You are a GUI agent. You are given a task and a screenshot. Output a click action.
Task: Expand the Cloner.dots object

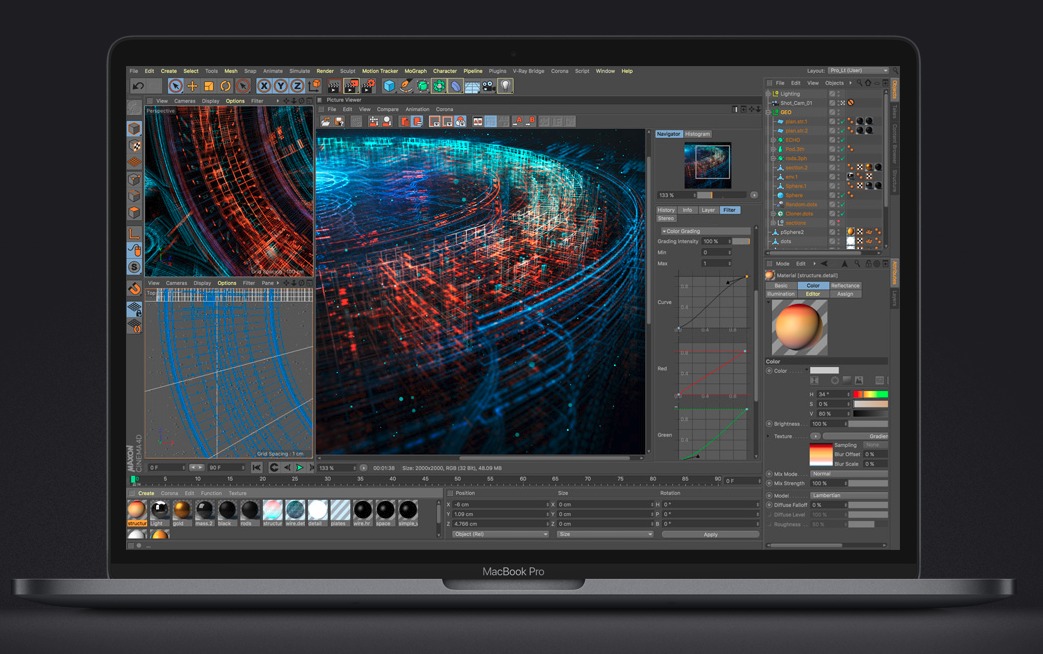click(773, 214)
